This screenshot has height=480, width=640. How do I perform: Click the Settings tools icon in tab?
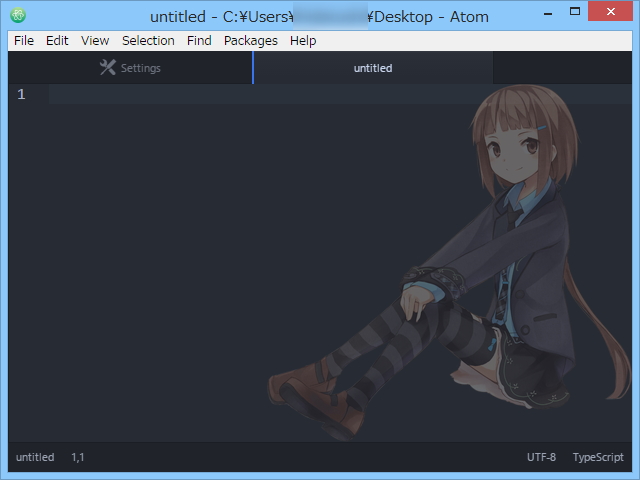click(108, 68)
